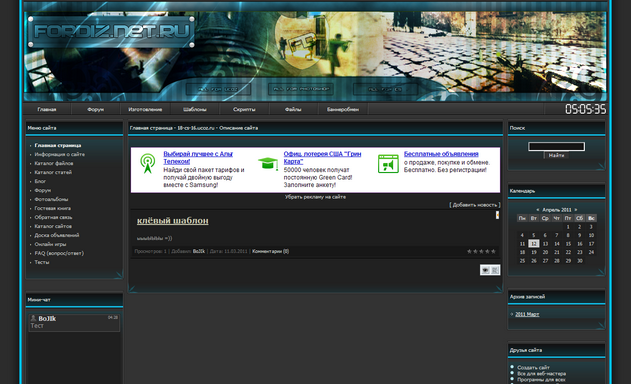This screenshot has width=631, height=384.
Task: Click the green antenna ad icon
Action: click(148, 163)
